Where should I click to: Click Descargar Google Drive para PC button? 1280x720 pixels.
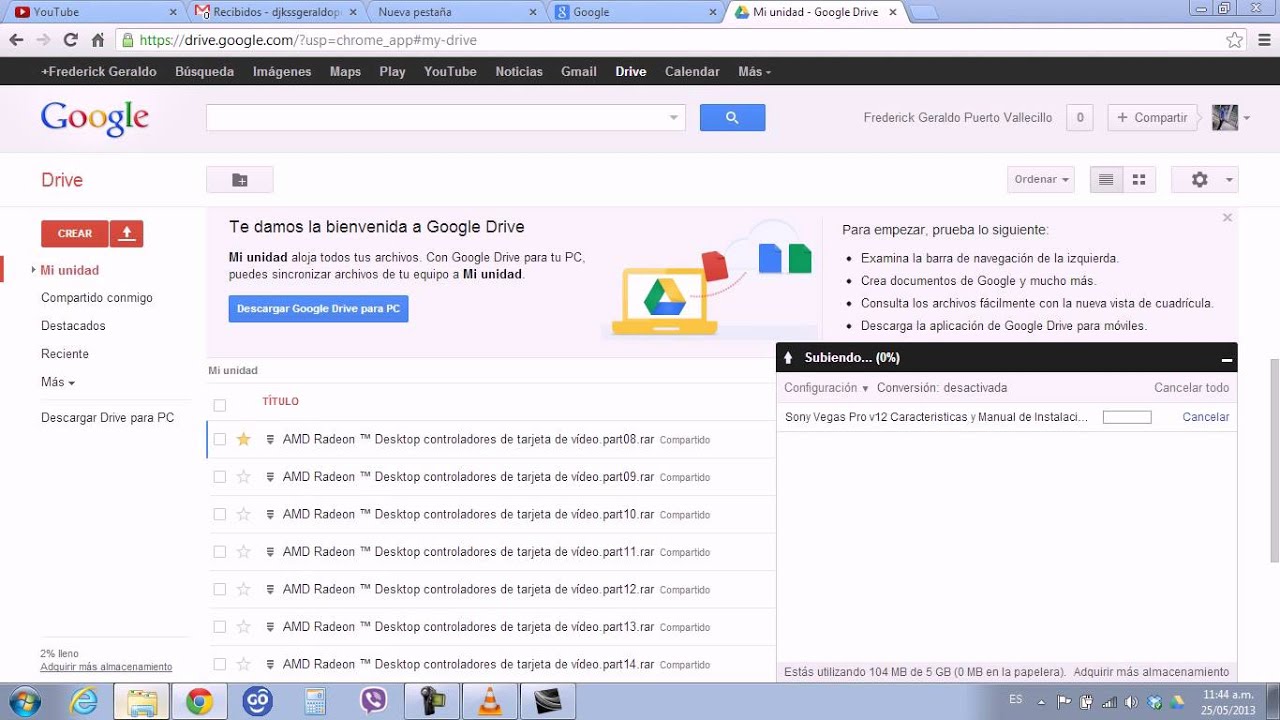pos(318,309)
